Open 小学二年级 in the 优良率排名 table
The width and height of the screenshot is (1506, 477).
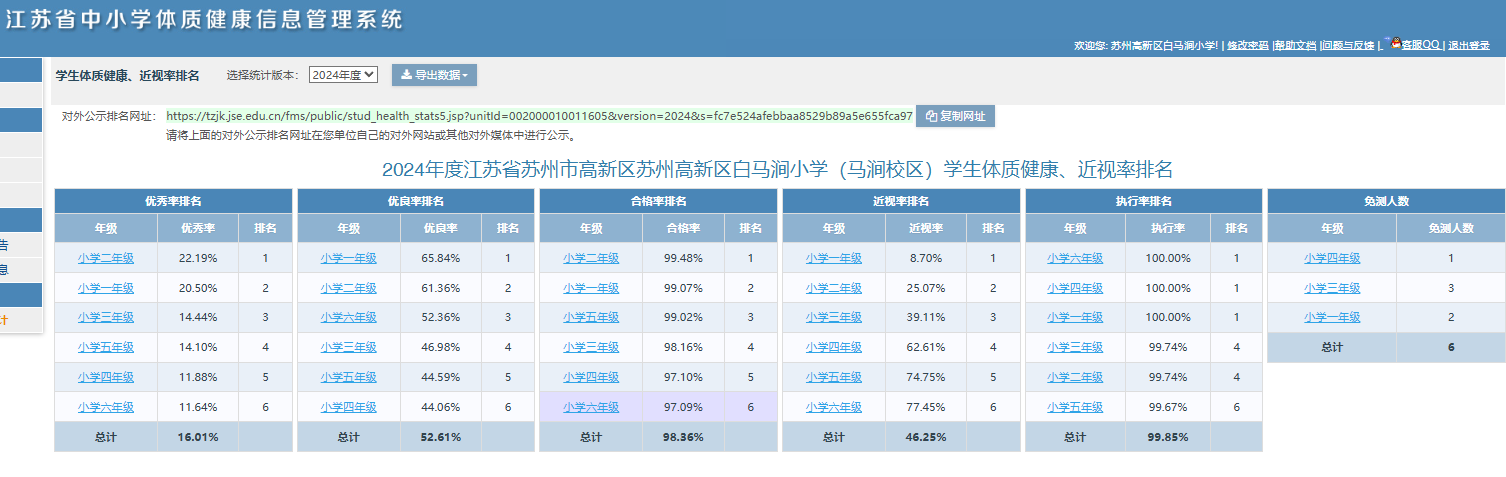349,288
